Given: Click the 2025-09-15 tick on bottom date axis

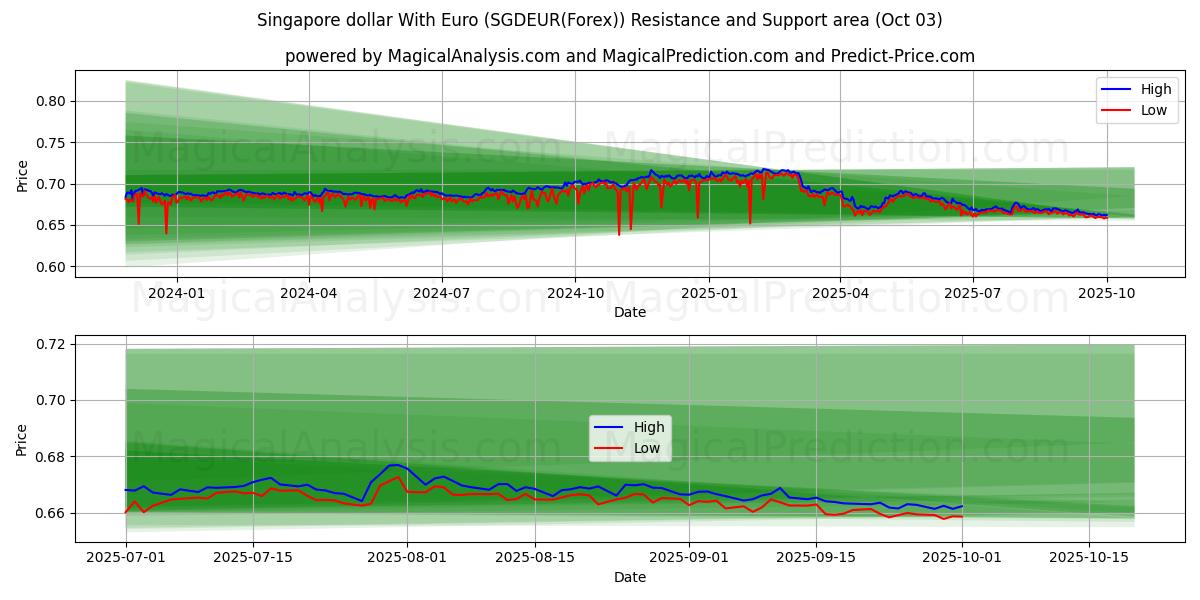Looking at the screenshot, I should (x=816, y=558).
